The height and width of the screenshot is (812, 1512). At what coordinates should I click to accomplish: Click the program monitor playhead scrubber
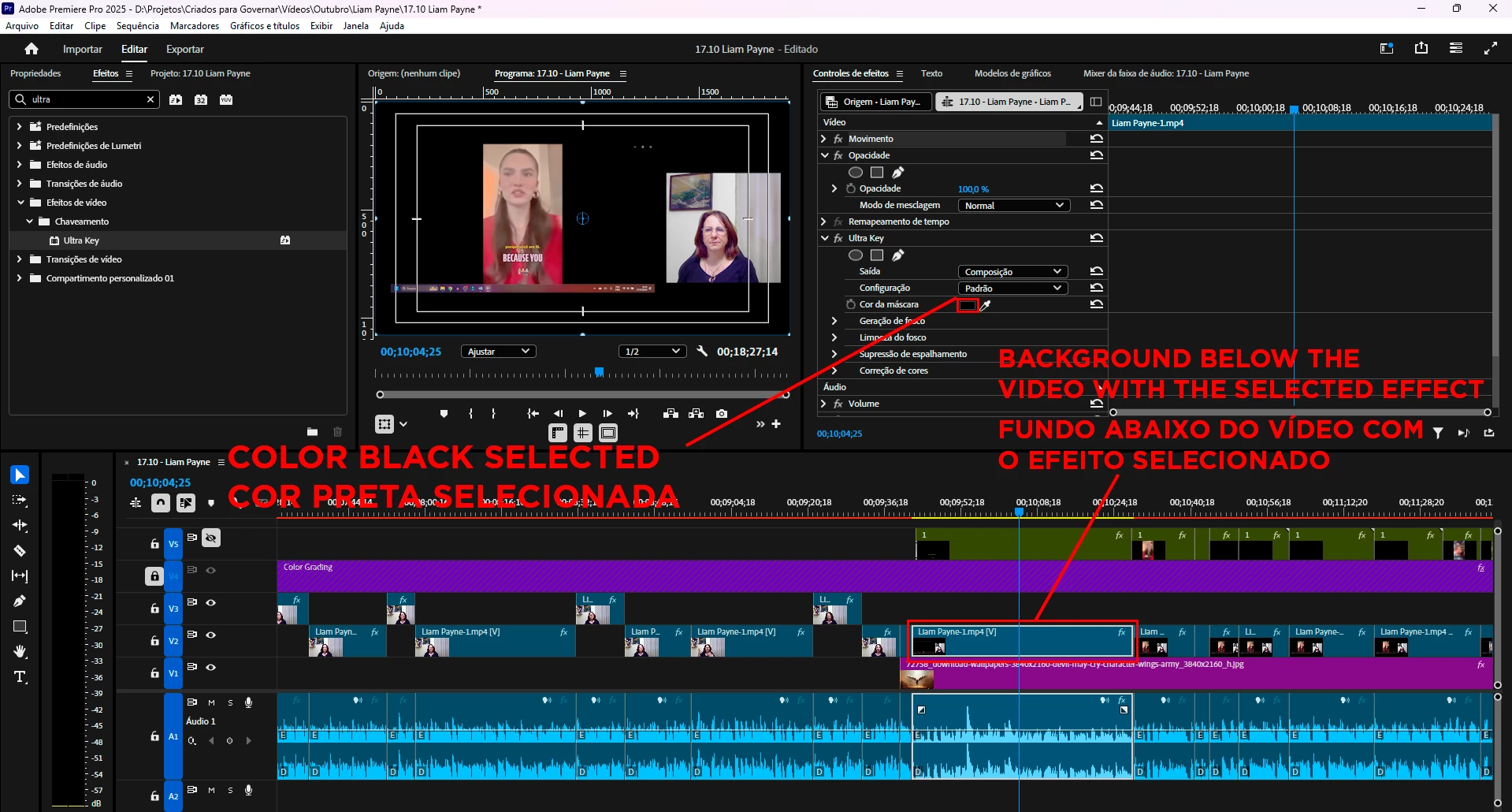(599, 371)
